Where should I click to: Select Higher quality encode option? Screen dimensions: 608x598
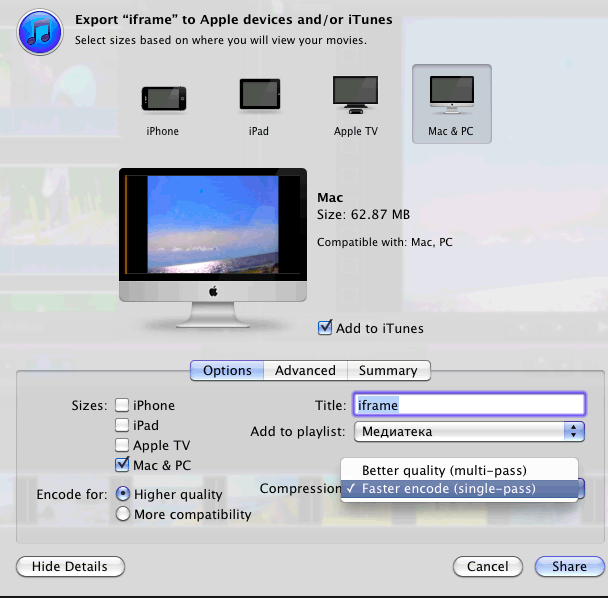123,494
